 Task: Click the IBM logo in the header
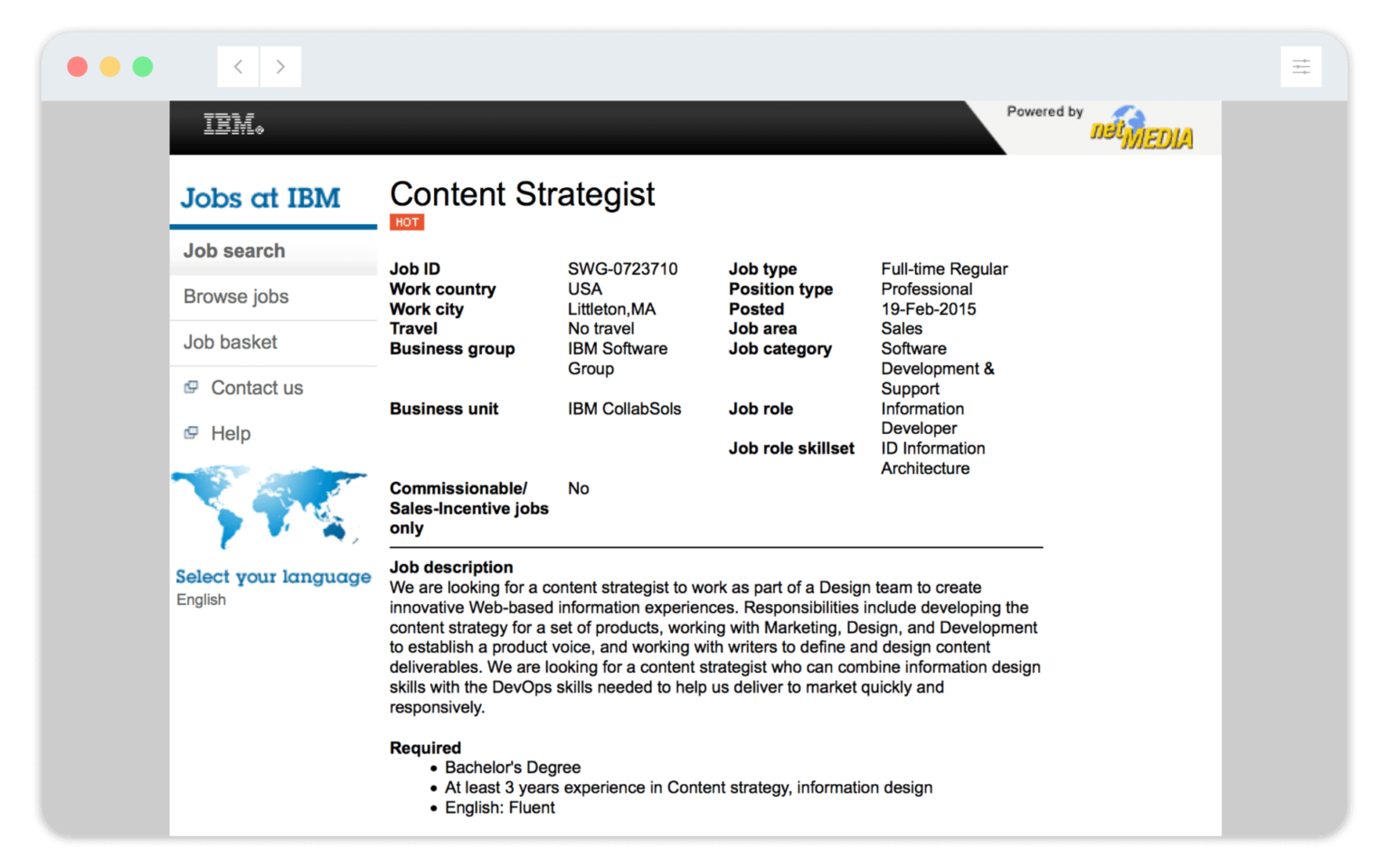tap(231, 124)
